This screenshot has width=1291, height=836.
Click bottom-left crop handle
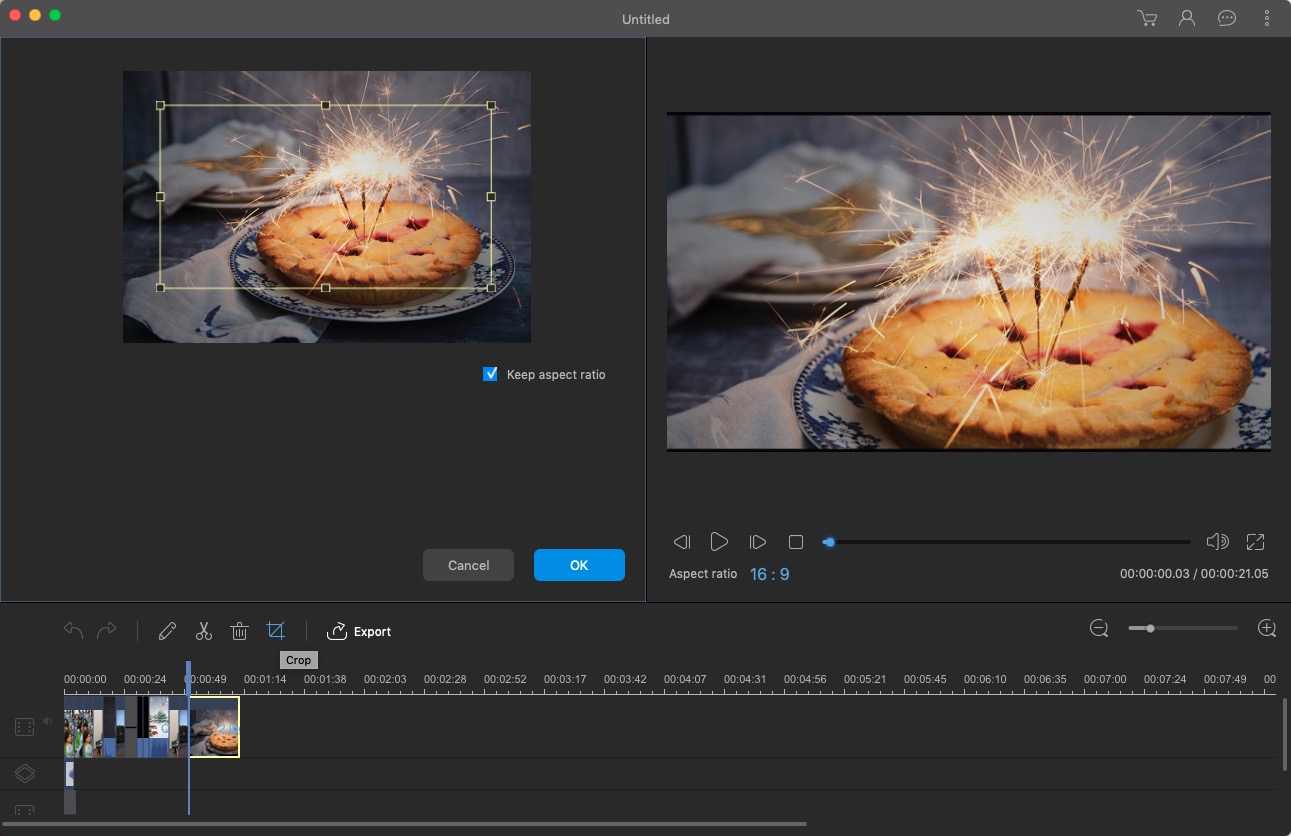point(160,288)
